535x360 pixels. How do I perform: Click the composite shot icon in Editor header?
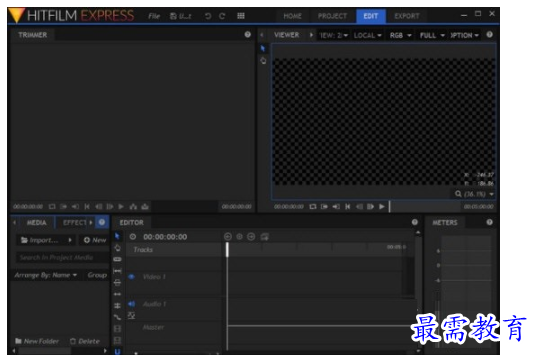coord(264,236)
